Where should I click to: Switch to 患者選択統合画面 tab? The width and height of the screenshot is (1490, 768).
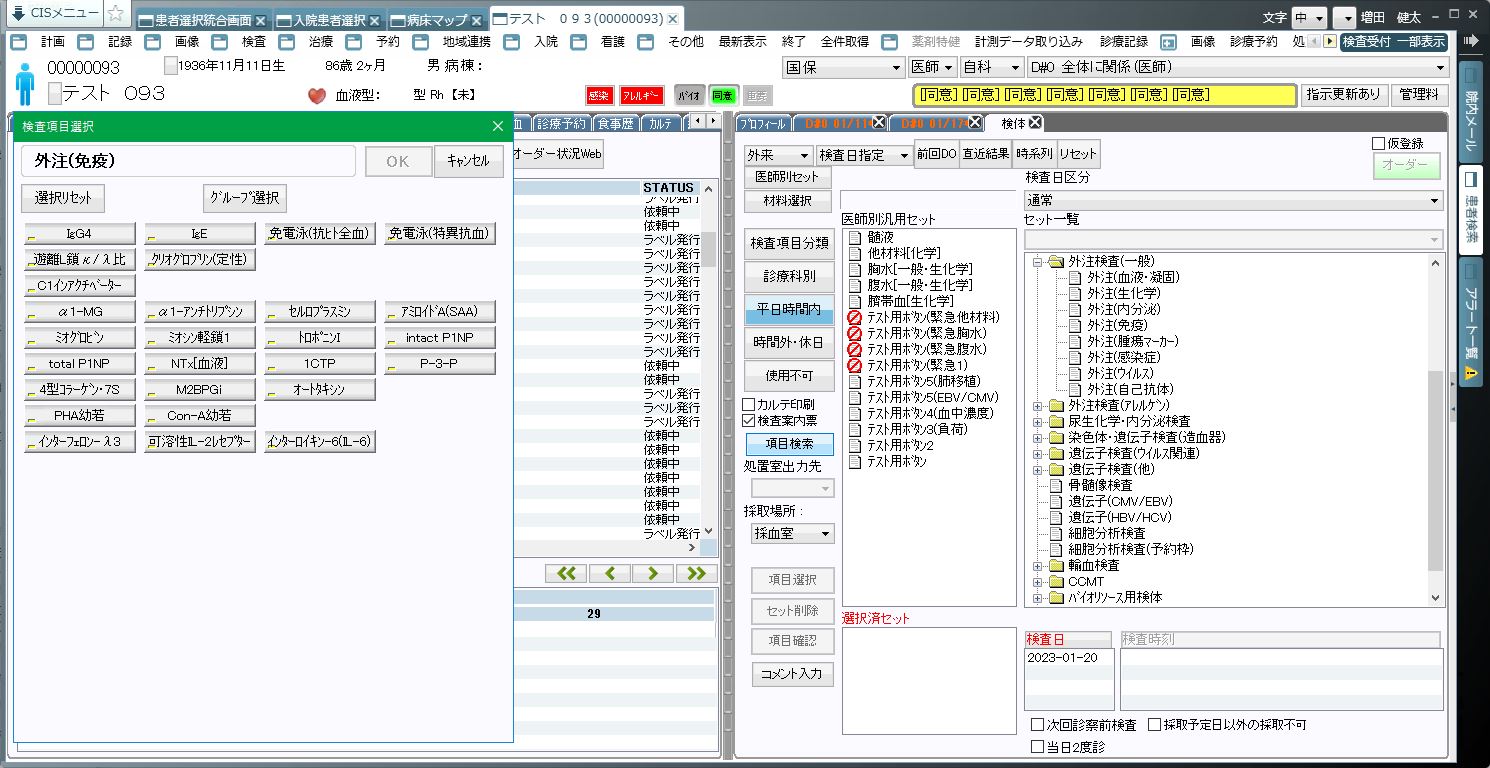click(x=203, y=20)
